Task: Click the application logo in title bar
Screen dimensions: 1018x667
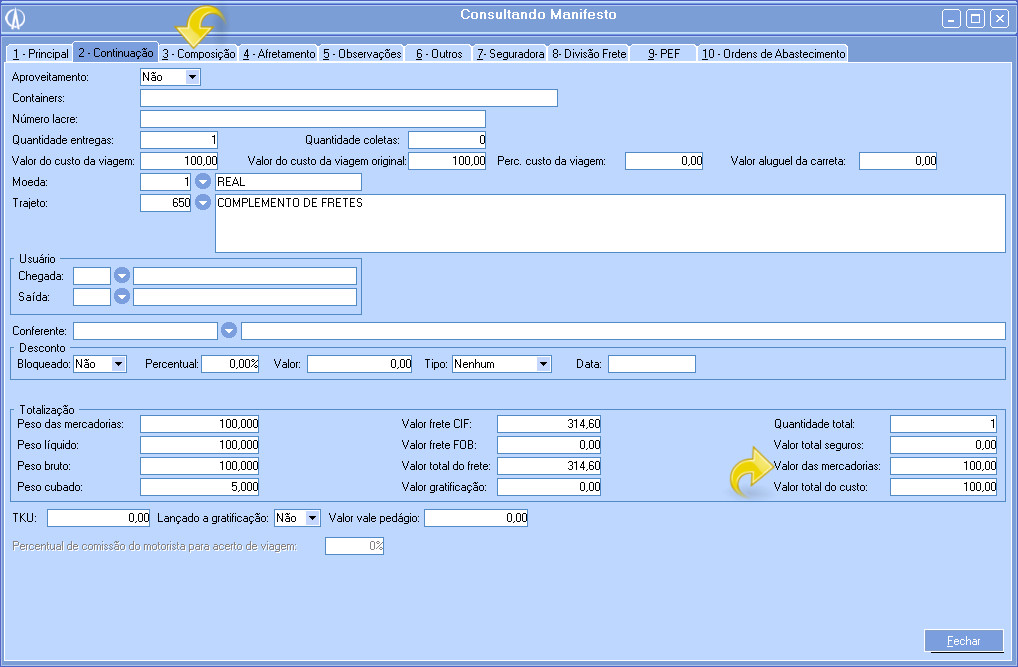Action: (x=16, y=18)
